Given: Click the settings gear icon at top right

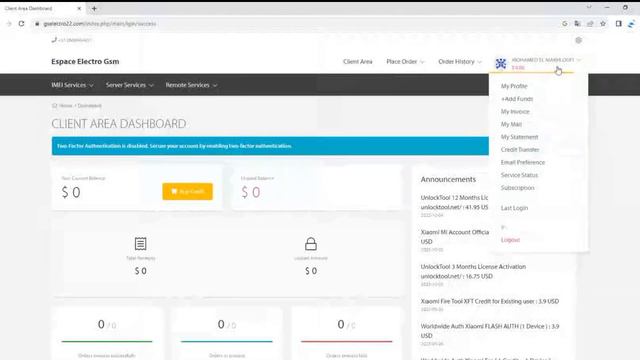Looking at the screenshot, I should [x=578, y=40].
